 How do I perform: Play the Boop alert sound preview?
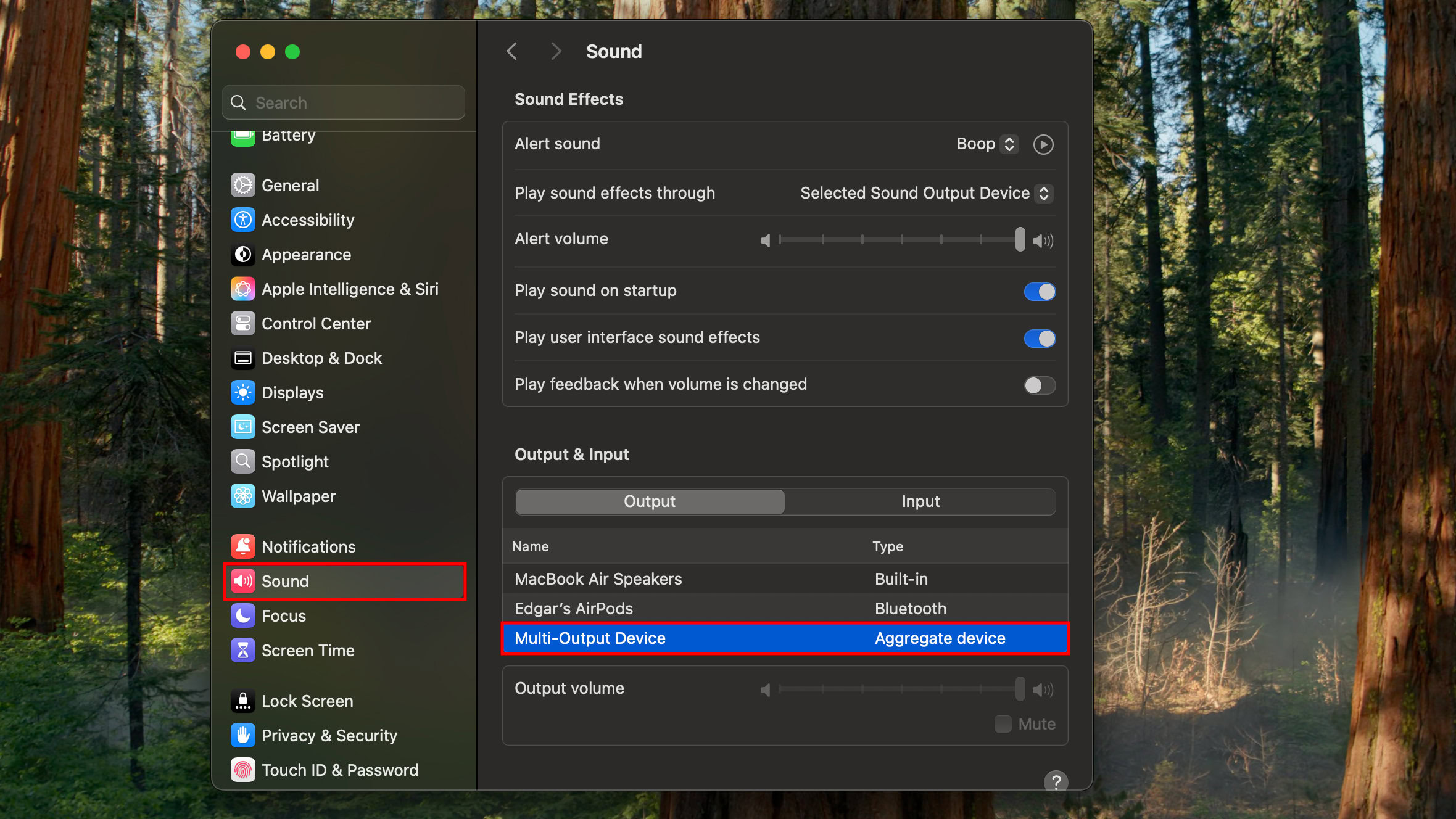[x=1043, y=144]
